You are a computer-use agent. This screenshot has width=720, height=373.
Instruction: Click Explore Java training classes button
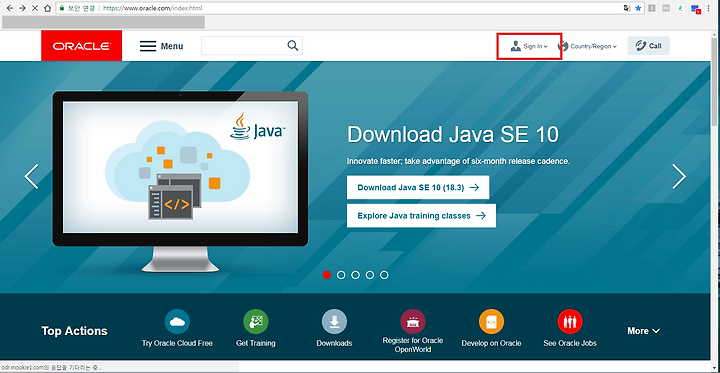[x=421, y=216]
